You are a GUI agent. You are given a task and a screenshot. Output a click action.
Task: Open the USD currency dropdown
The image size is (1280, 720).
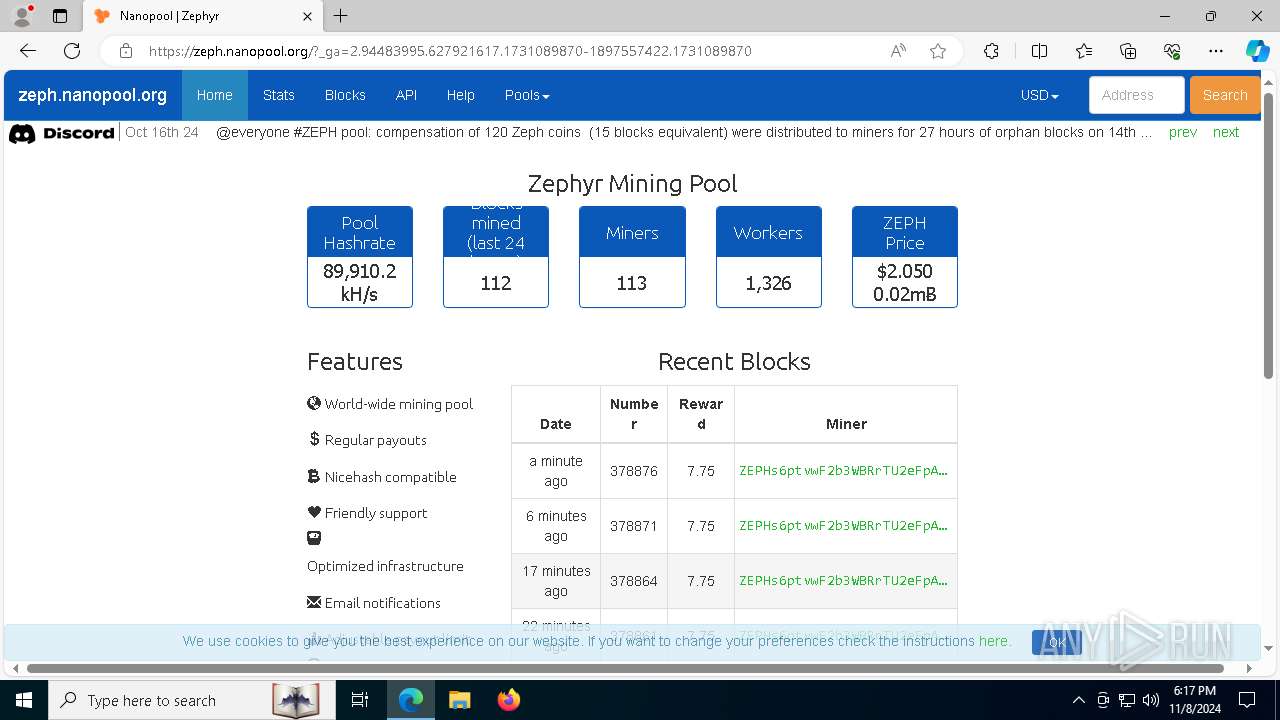tap(1040, 95)
